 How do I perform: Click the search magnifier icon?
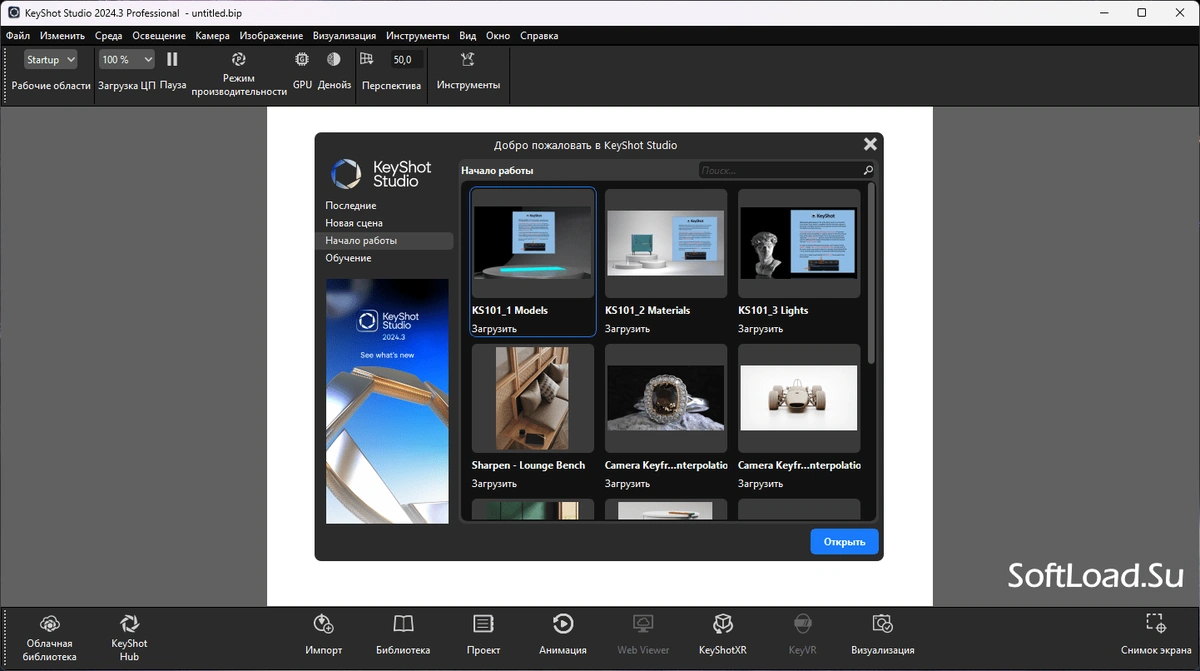point(868,171)
